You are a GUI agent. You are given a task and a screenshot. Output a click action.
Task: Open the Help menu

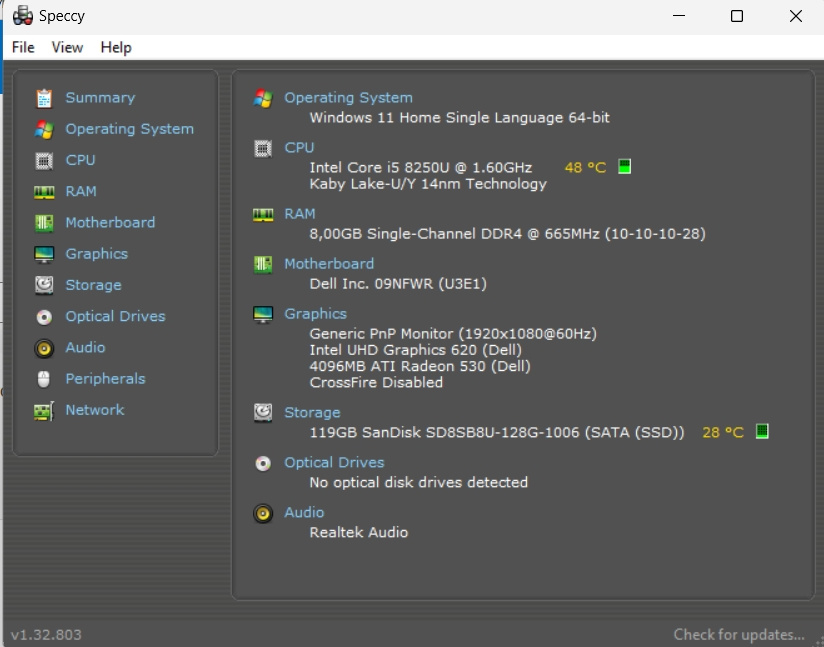(116, 47)
